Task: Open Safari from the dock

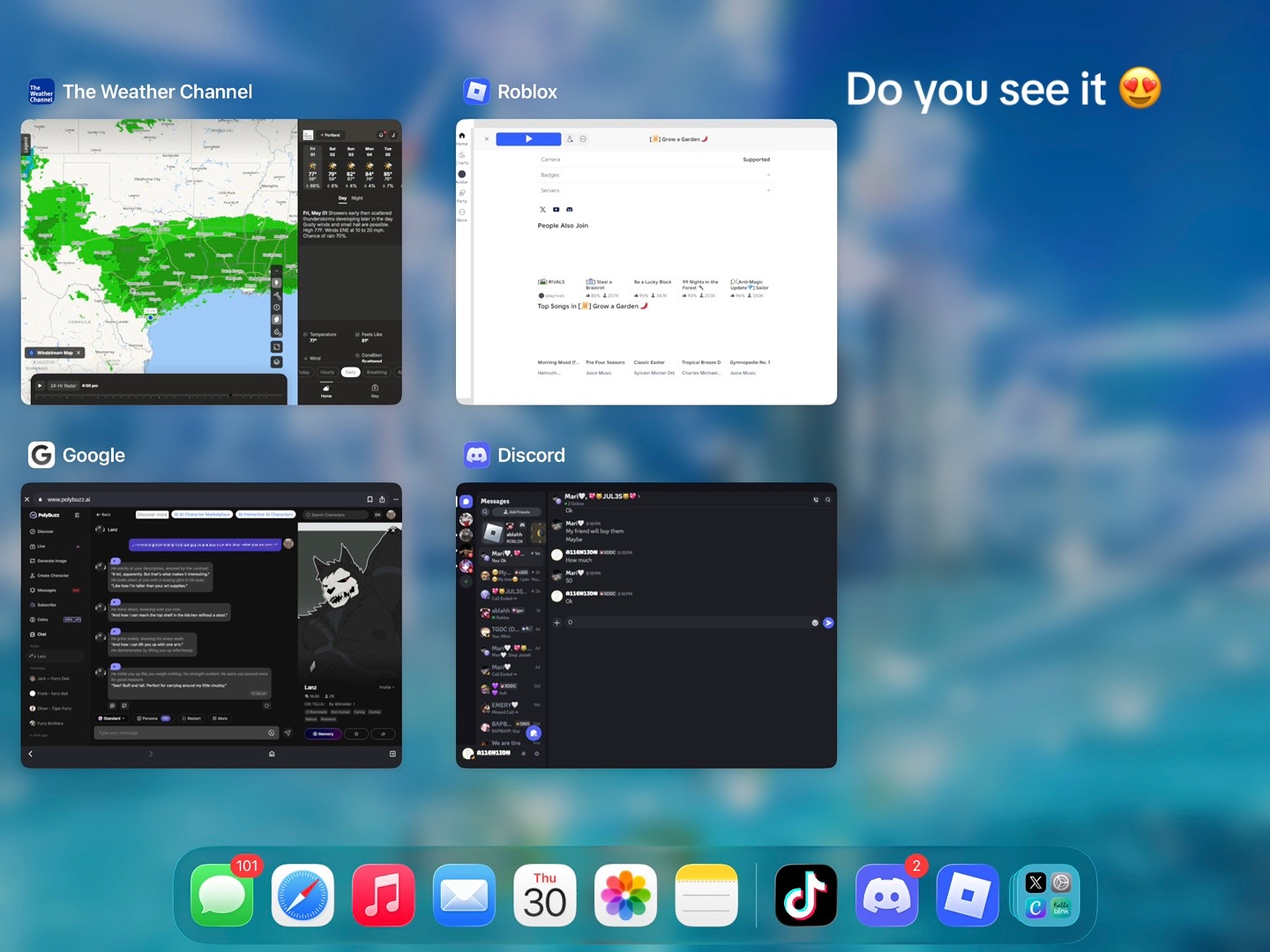Action: click(303, 896)
